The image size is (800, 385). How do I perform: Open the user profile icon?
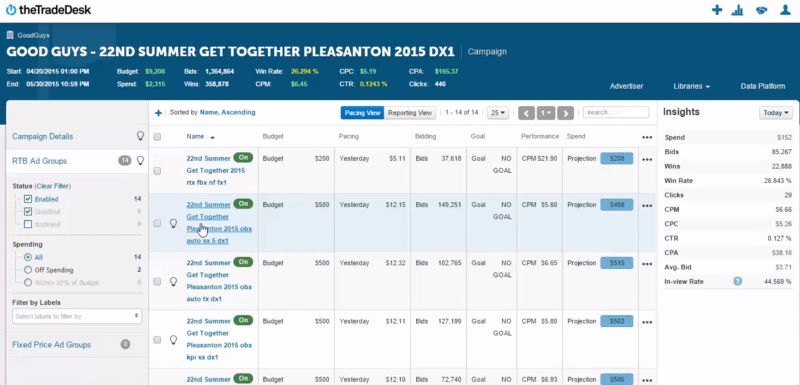point(785,10)
